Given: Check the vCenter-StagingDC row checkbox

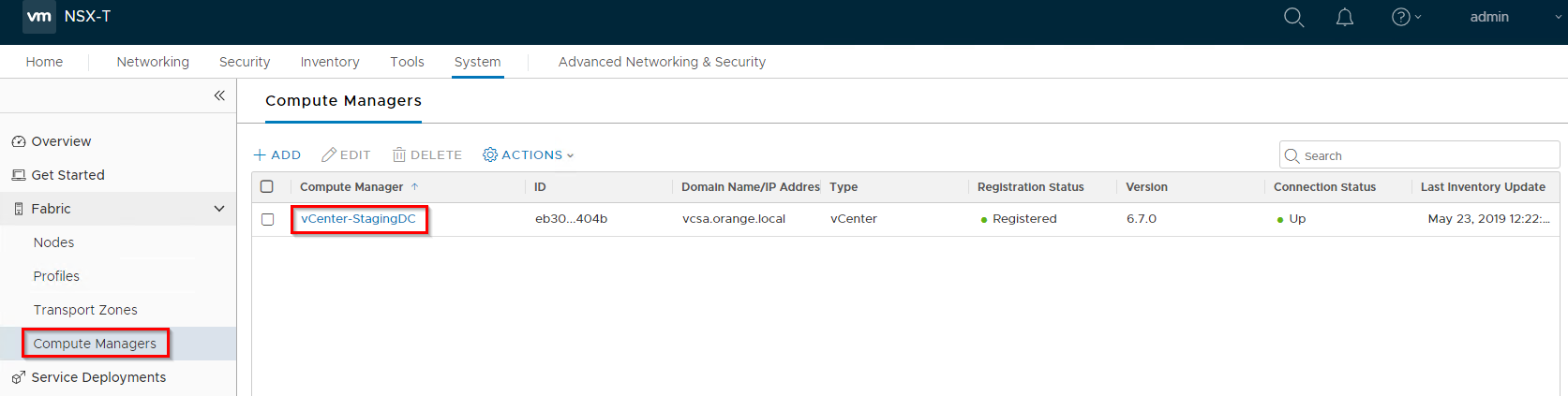Looking at the screenshot, I should (267, 219).
